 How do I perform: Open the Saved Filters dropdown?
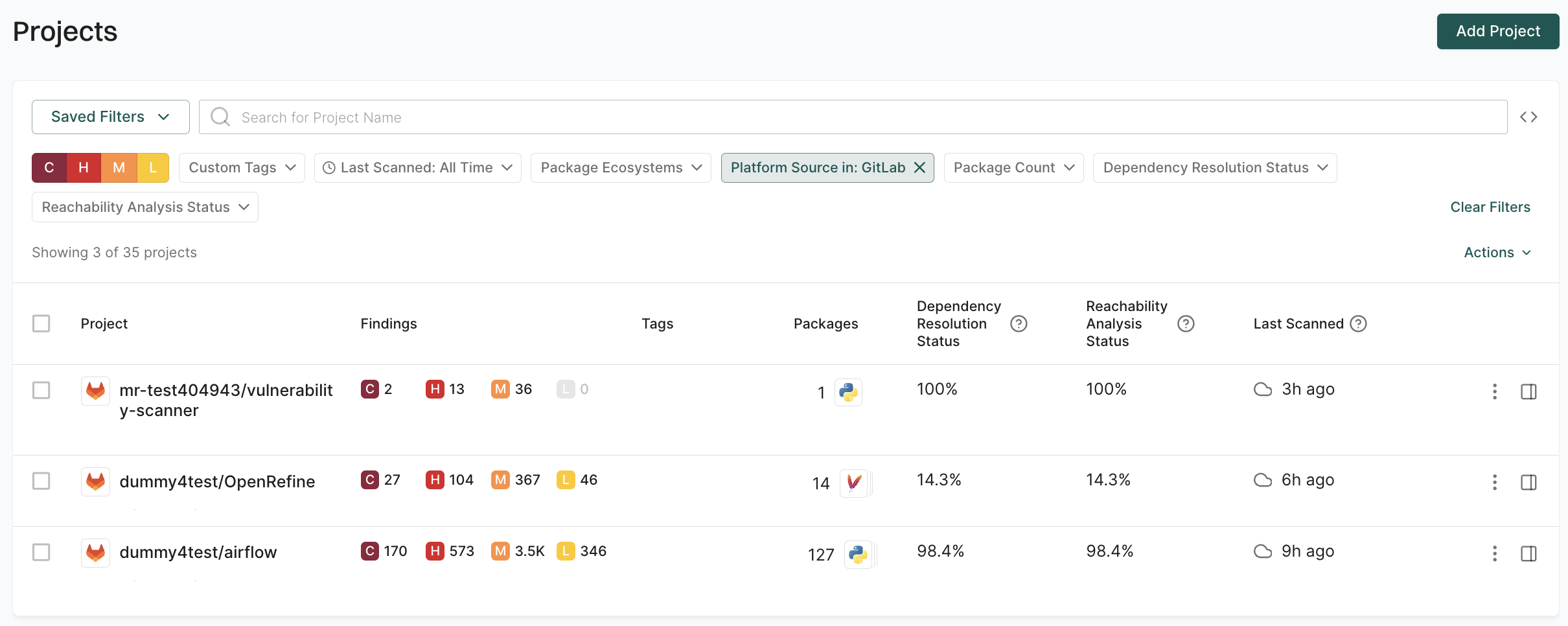(110, 117)
